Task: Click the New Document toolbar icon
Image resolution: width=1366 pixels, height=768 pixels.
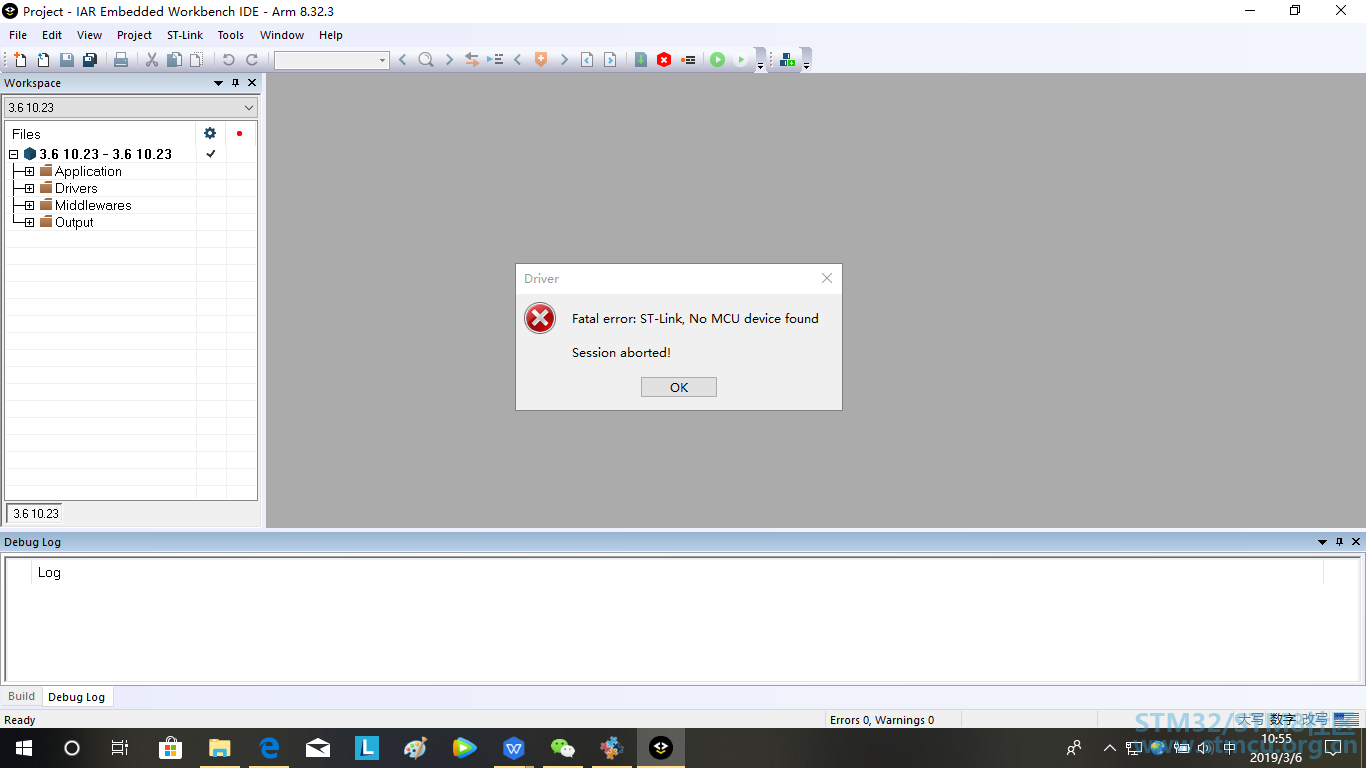Action: click(x=19, y=60)
